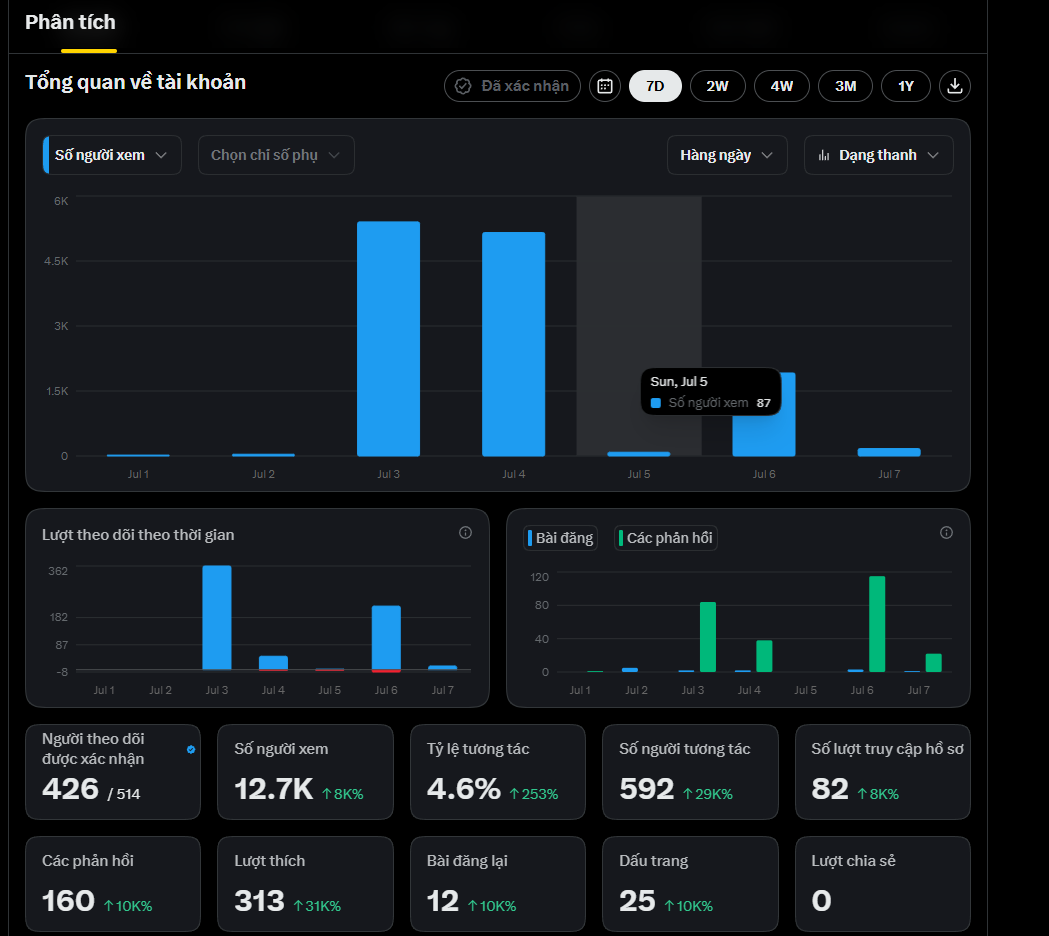Click verified checkmark icon in Đã xác nhận

click(463, 86)
